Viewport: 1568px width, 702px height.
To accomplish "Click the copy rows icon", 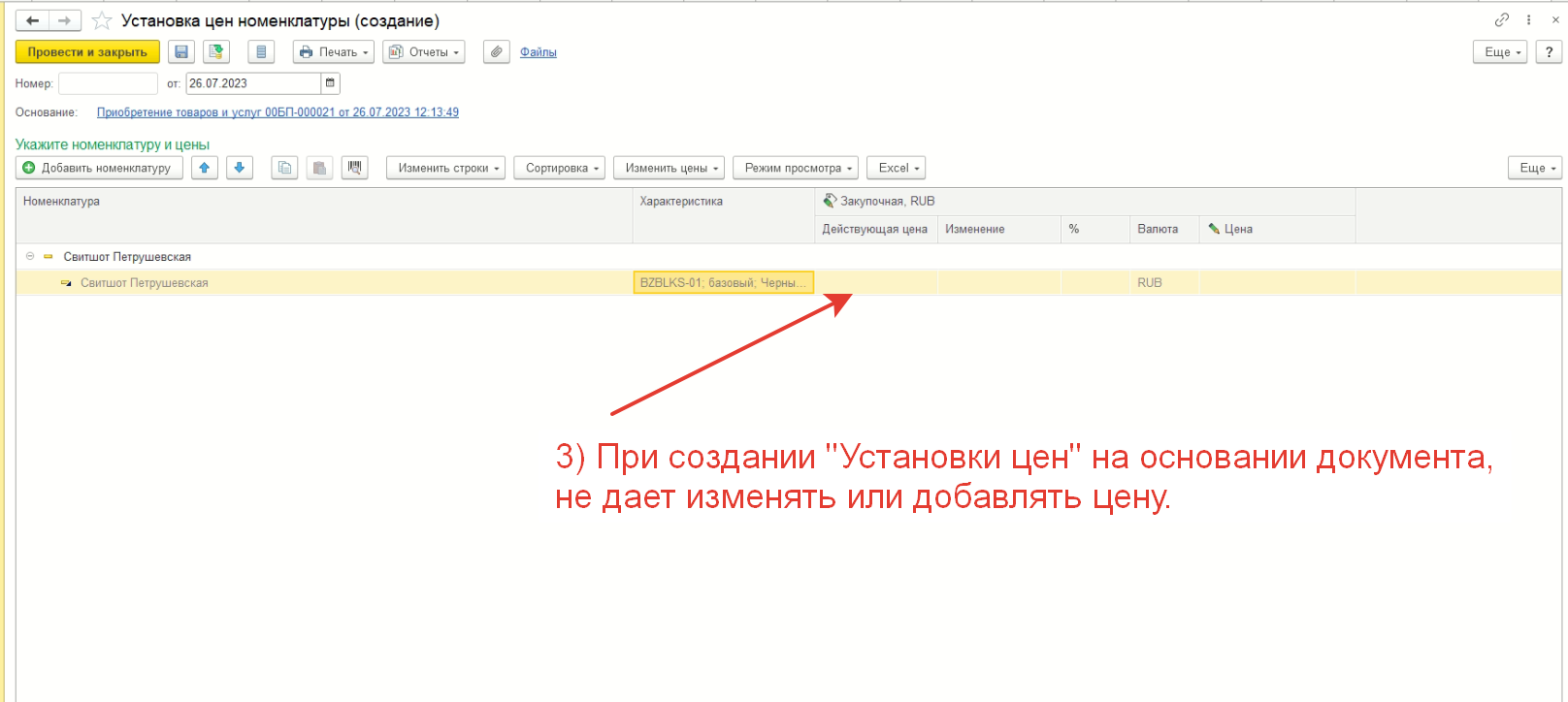I will point(284,168).
